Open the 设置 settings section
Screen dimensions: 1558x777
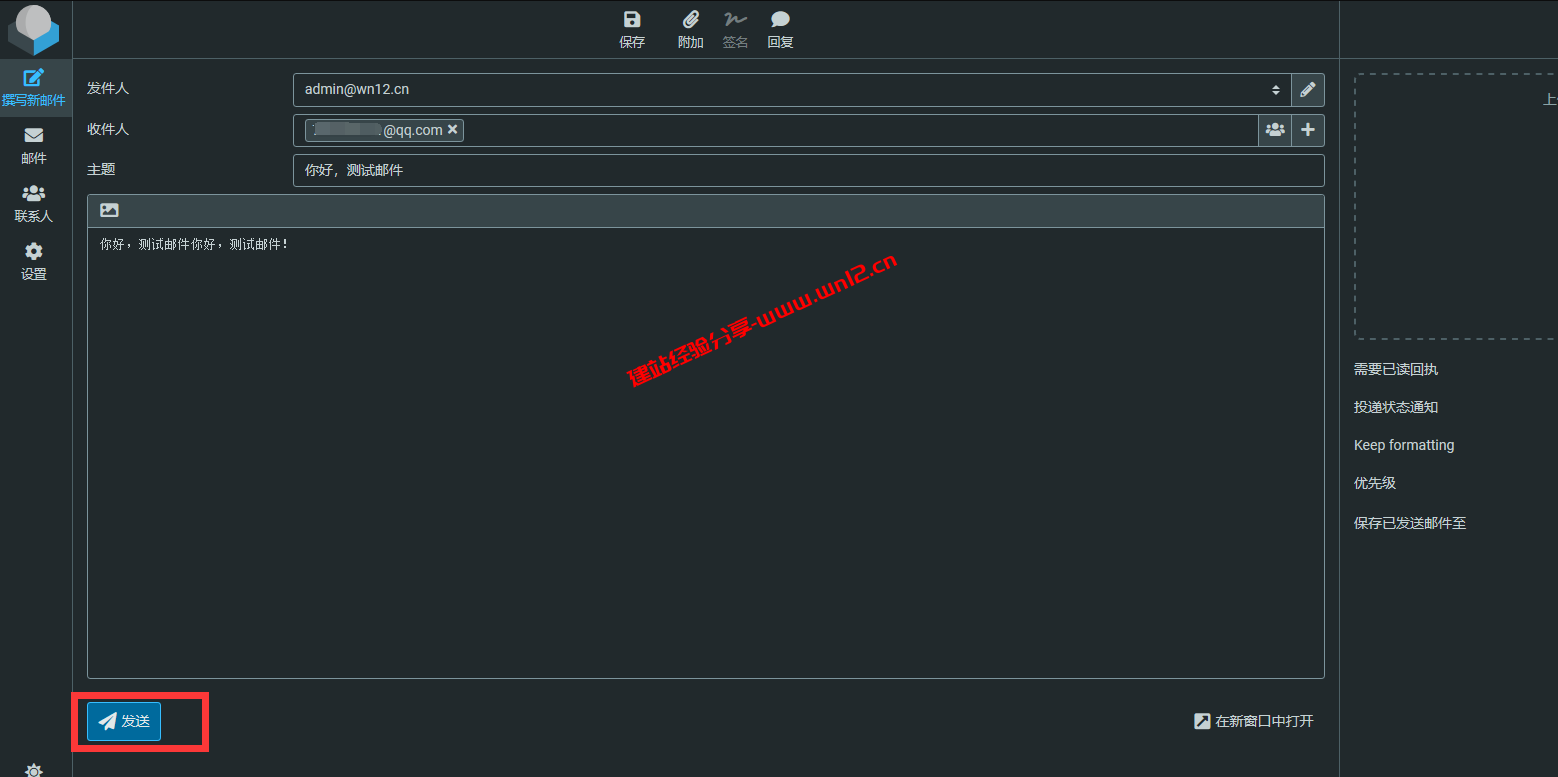pos(33,262)
